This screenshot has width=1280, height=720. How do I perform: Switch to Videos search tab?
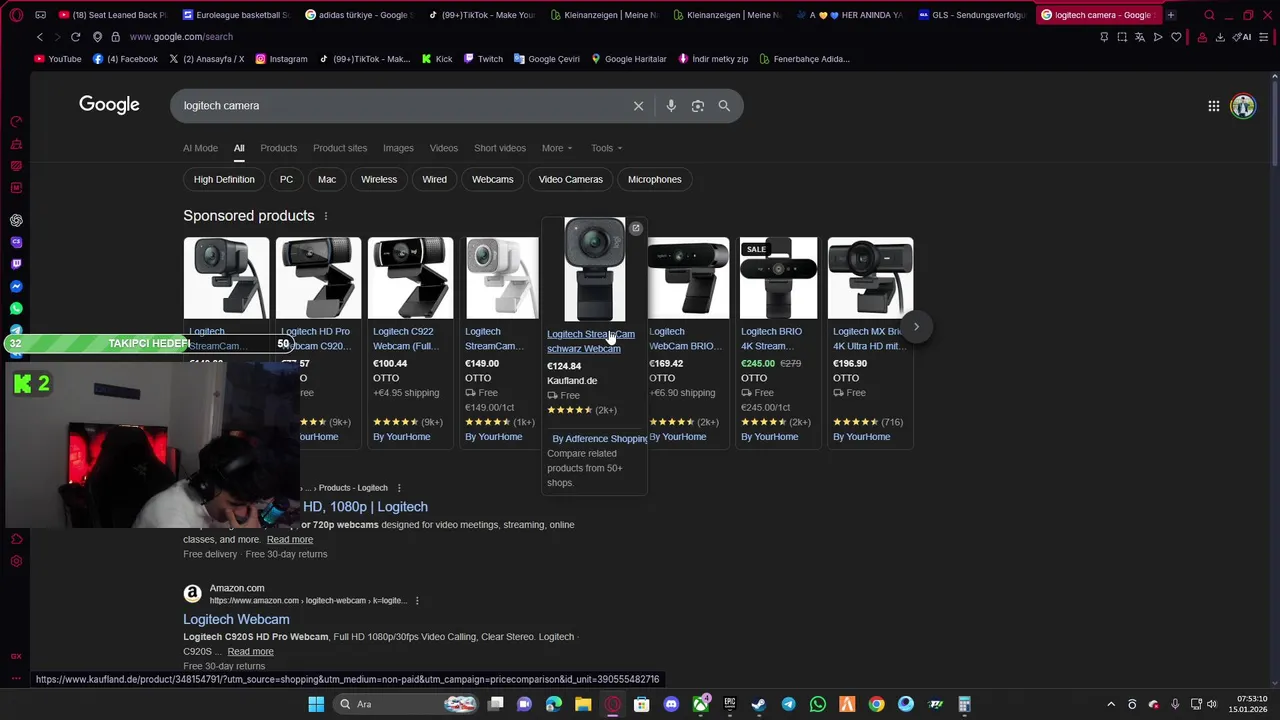pos(444,148)
